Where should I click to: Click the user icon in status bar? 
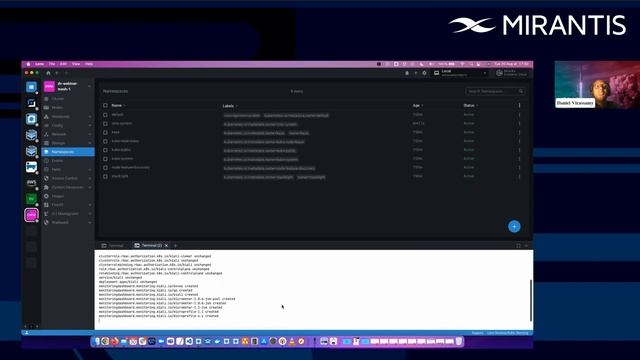click(x=27, y=333)
